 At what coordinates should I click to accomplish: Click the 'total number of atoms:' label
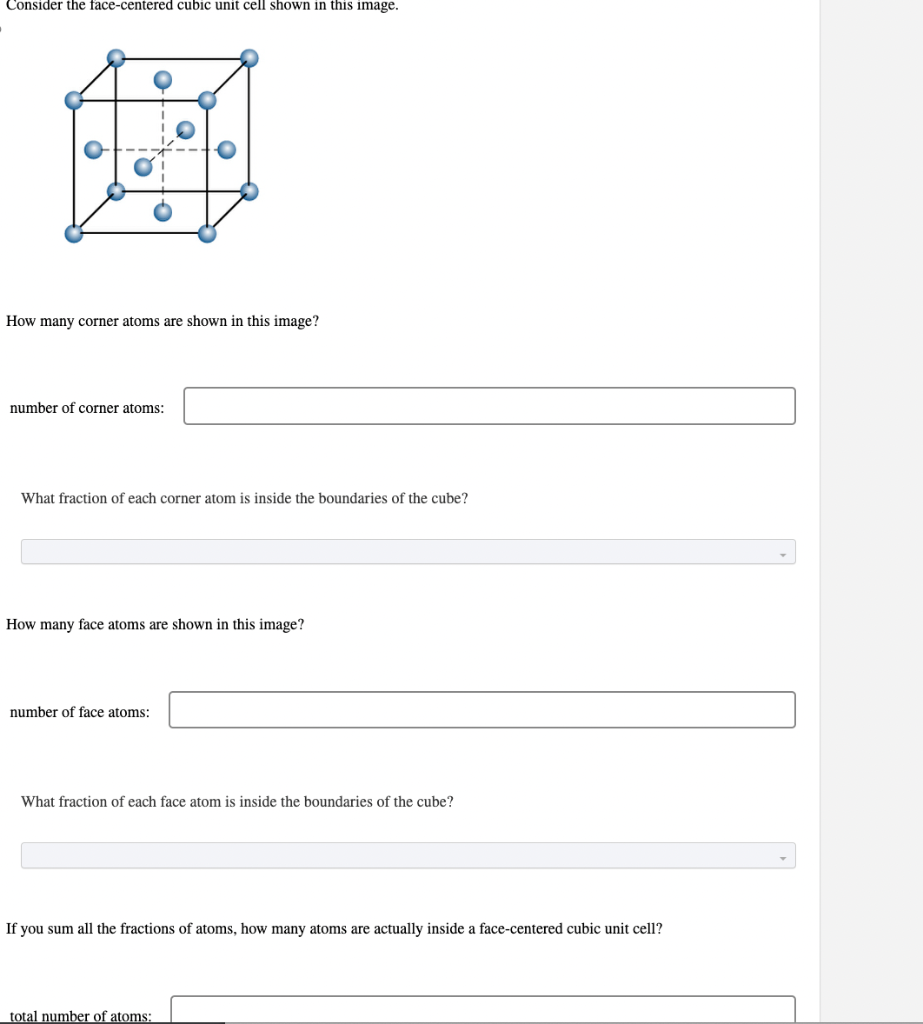click(79, 1016)
